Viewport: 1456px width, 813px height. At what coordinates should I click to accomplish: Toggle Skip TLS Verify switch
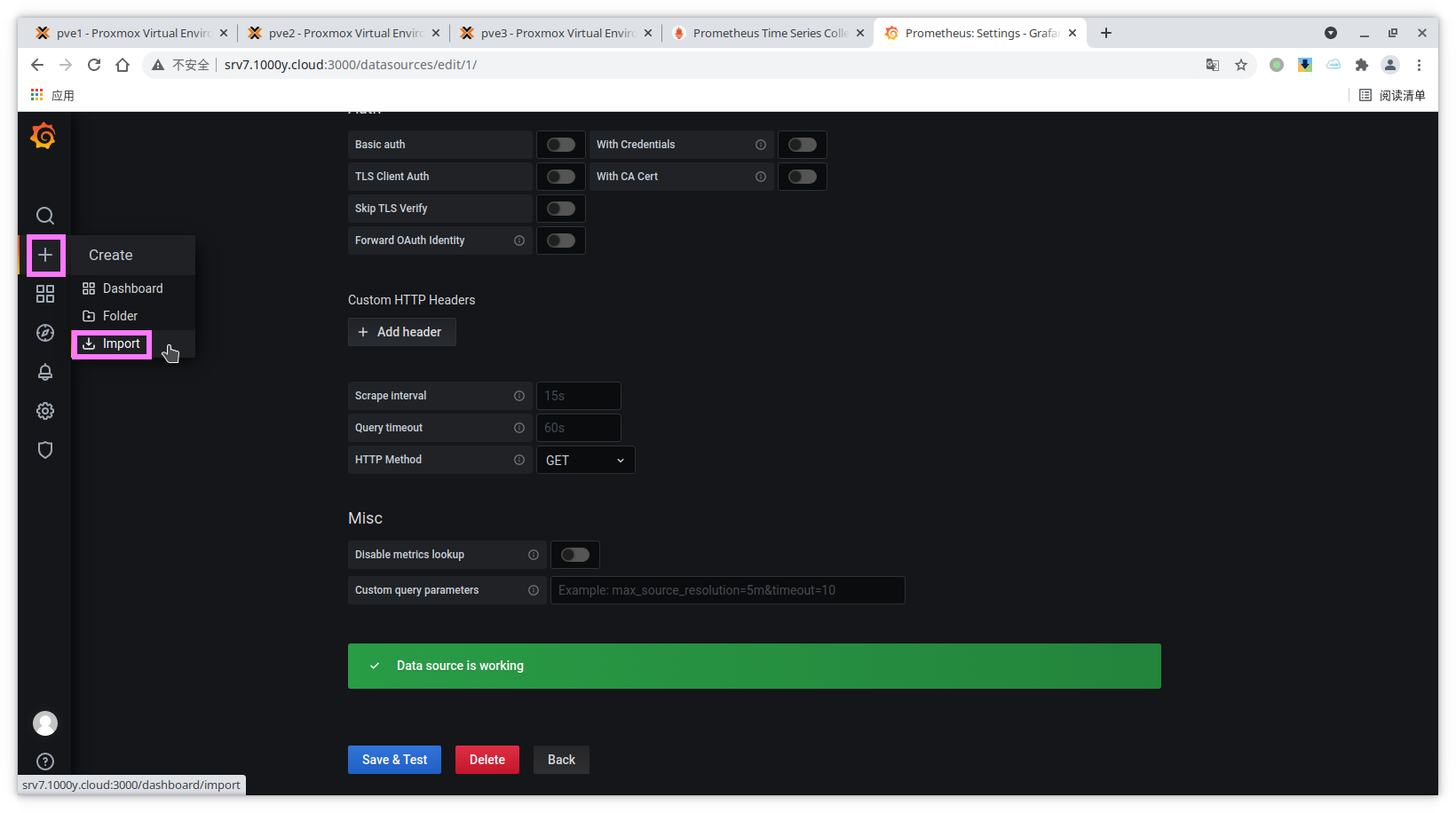[560, 209]
